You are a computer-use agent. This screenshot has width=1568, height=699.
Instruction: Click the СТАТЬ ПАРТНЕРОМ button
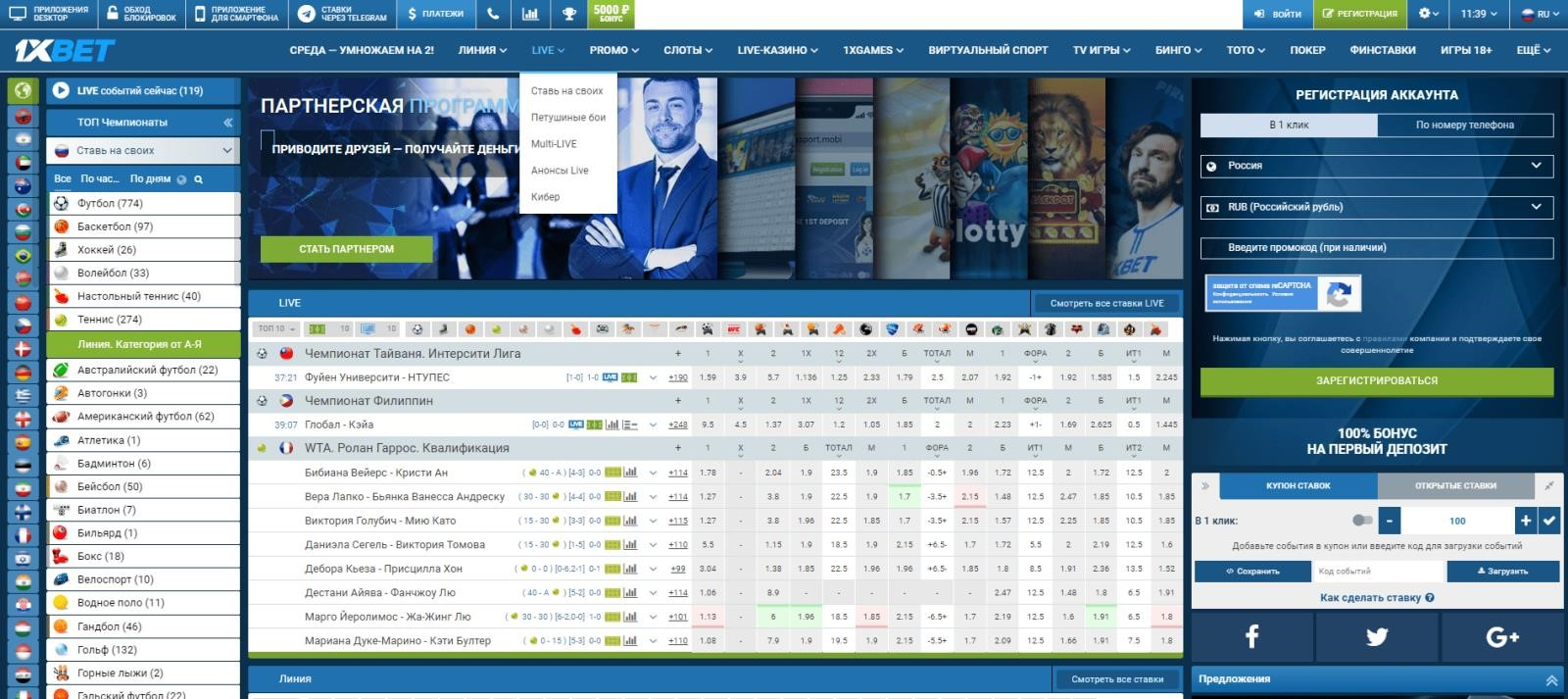pyautogui.click(x=346, y=249)
